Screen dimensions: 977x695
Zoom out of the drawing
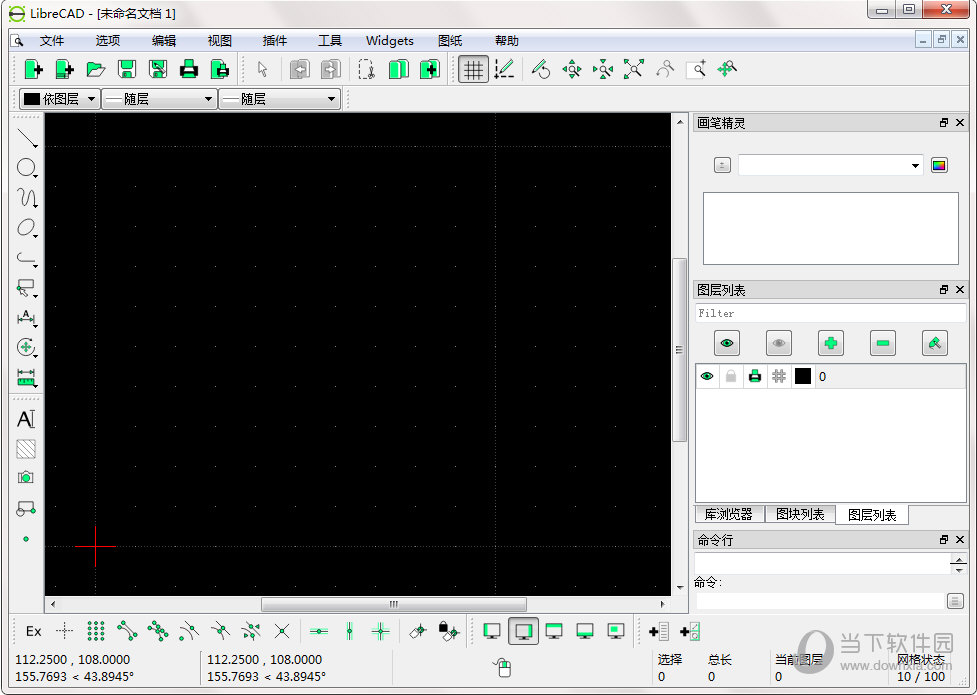(603, 69)
